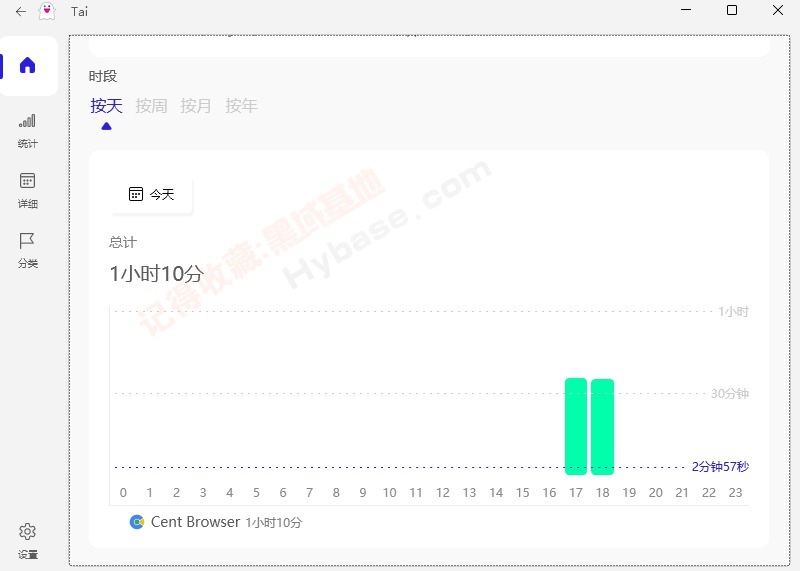Image resolution: width=800 pixels, height=571 pixels.
Task: Click the hour 12 axis label
Action: pos(442,492)
